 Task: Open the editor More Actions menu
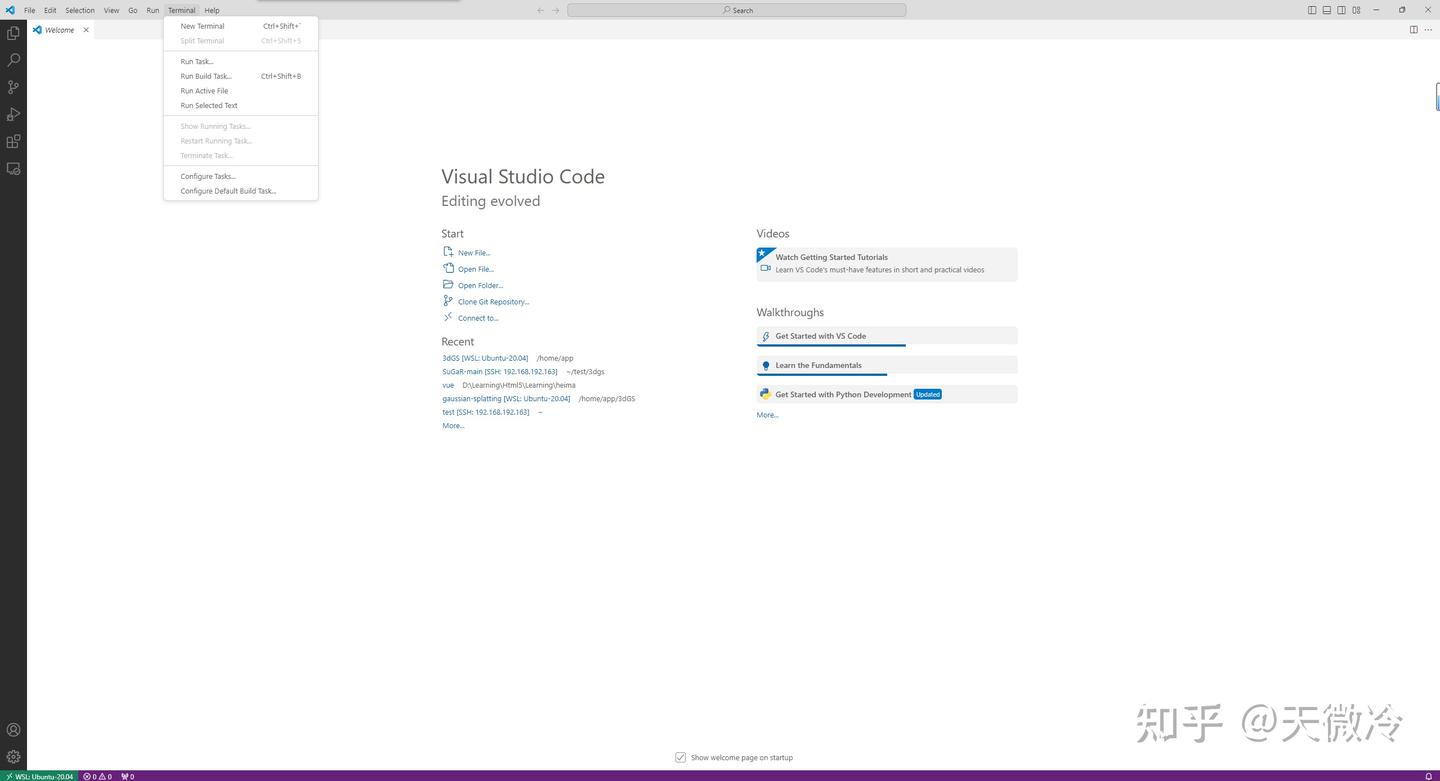coord(1429,30)
